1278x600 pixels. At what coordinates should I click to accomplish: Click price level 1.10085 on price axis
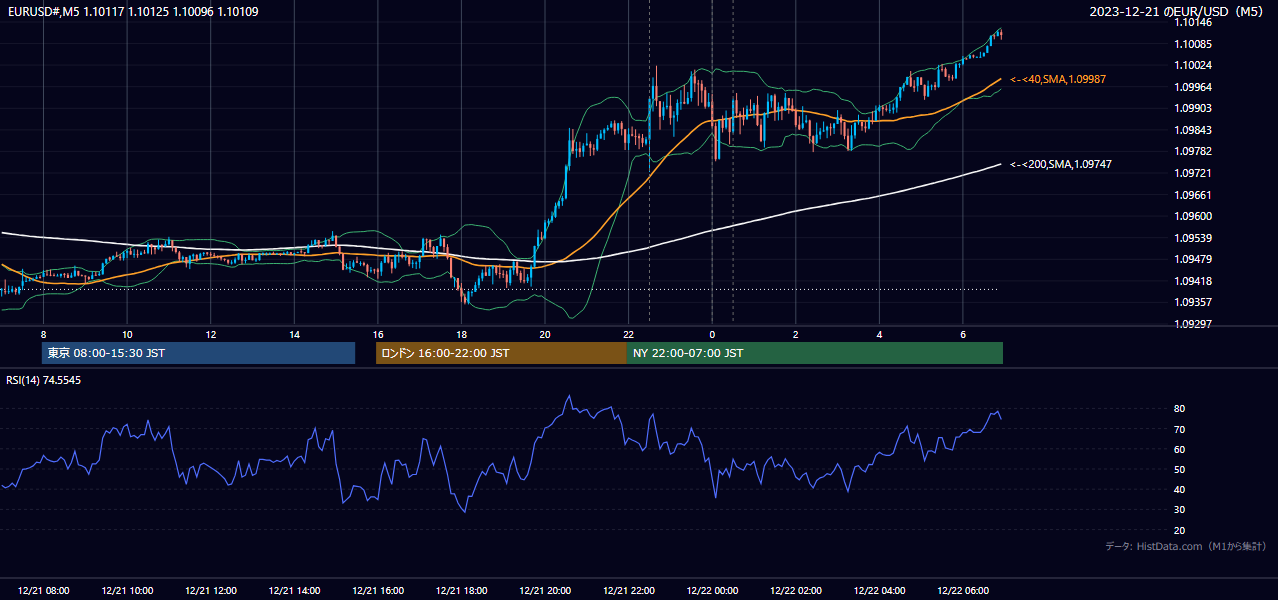(x=1192, y=44)
